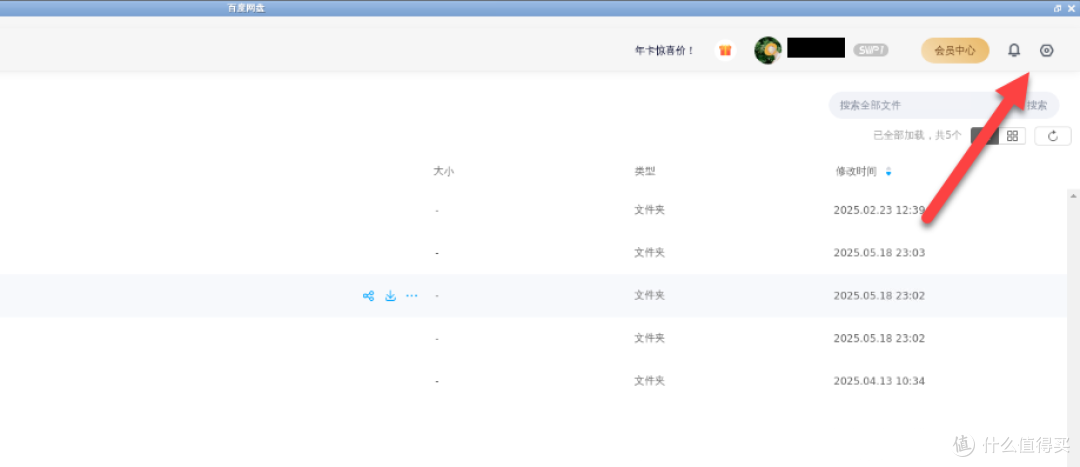Click the SVIP badge
The height and width of the screenshot is (467, 1080).
tap(871, 50)
